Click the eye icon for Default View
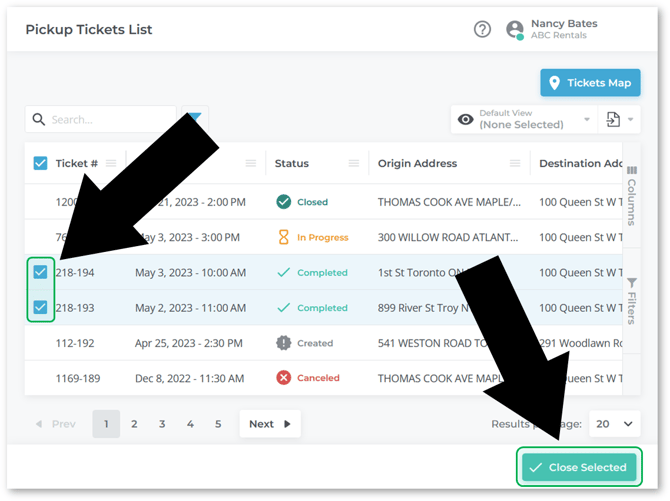Screen dimensions: 670x501 coord(465,120)
